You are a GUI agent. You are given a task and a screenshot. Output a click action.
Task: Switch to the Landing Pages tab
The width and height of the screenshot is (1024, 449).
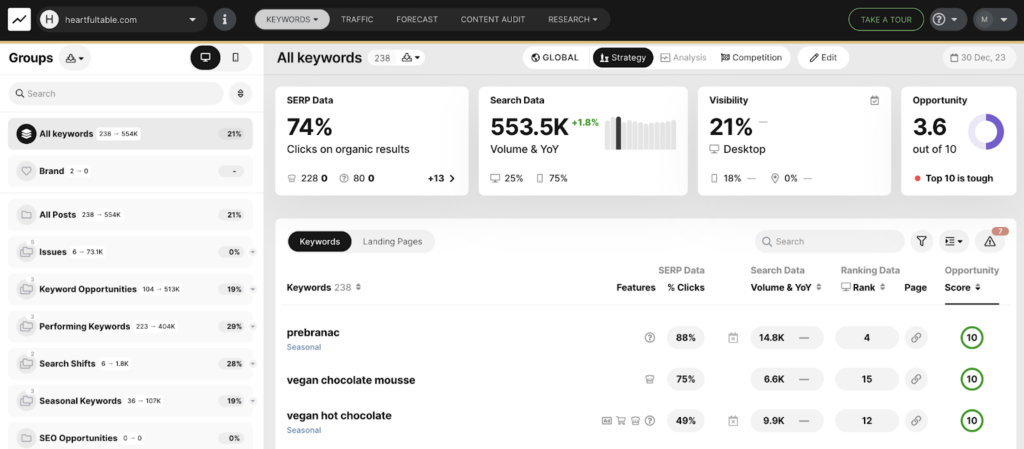point(392,241)
